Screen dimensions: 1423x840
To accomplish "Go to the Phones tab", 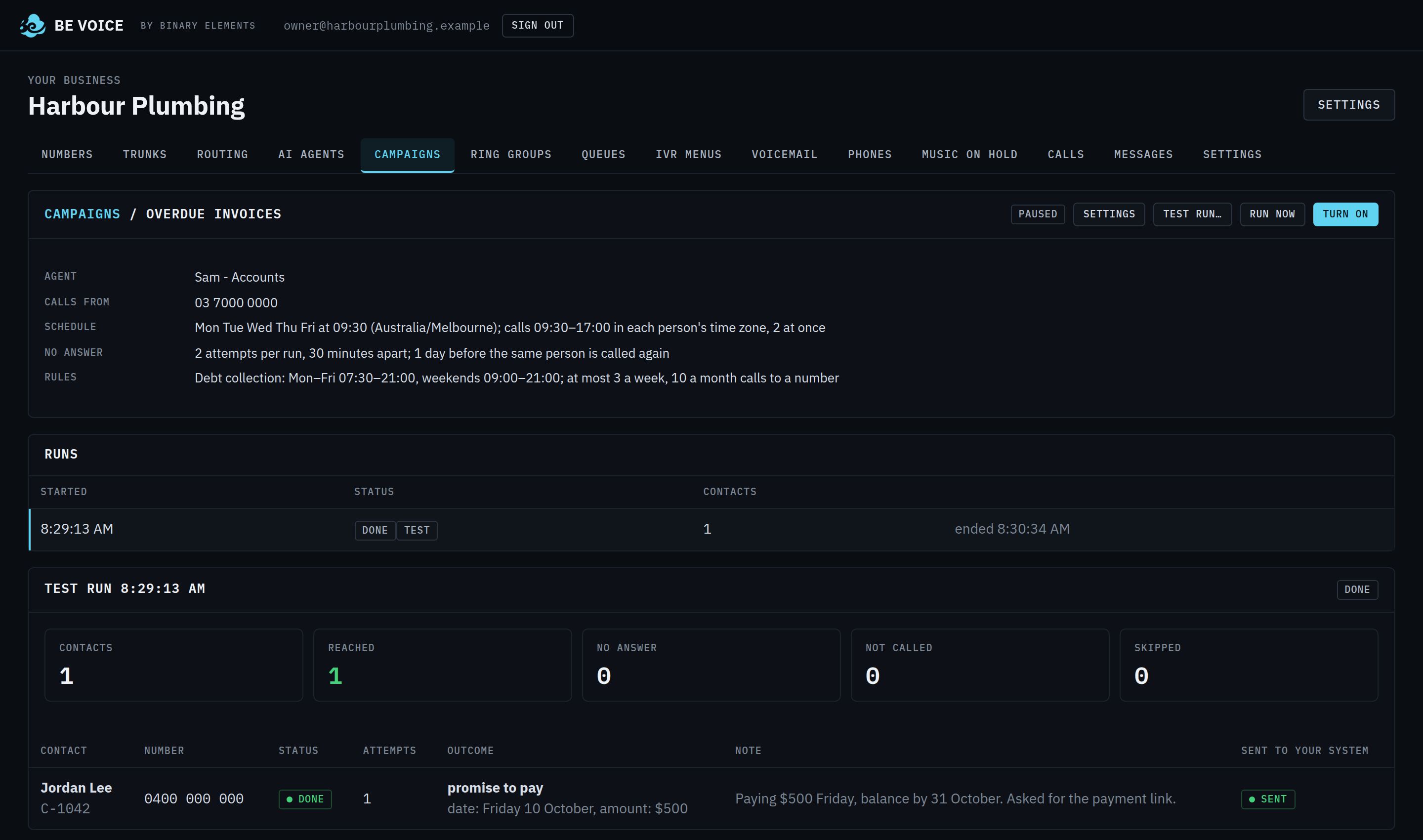I will (x=870, y=155).
